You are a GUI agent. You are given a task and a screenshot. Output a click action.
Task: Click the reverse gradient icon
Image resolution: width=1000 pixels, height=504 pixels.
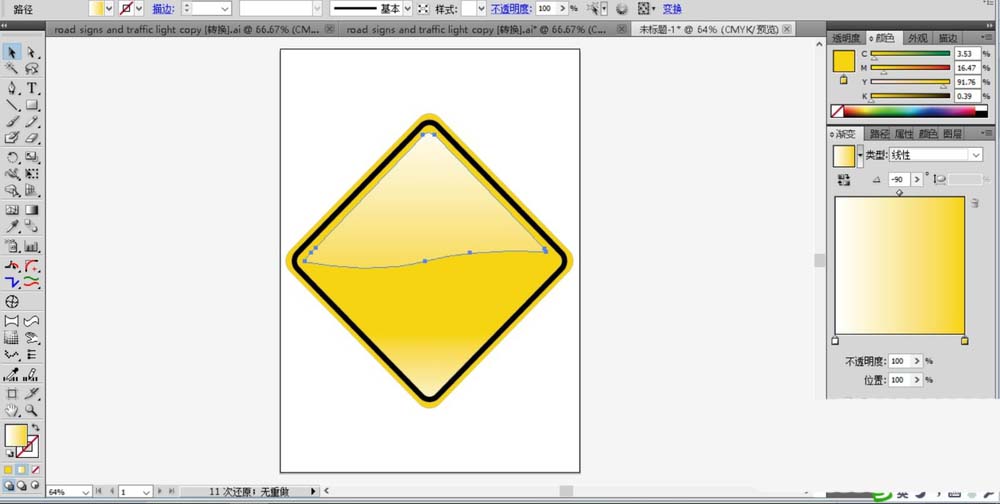[844, 180]
